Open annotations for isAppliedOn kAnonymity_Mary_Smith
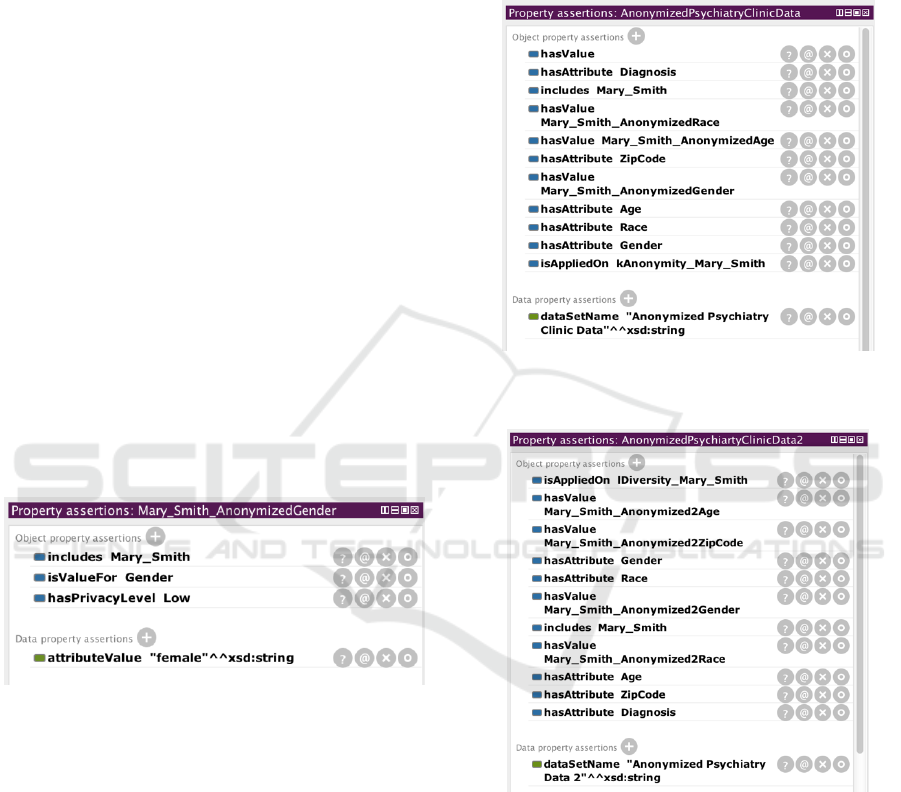 [x=808, y=264]
